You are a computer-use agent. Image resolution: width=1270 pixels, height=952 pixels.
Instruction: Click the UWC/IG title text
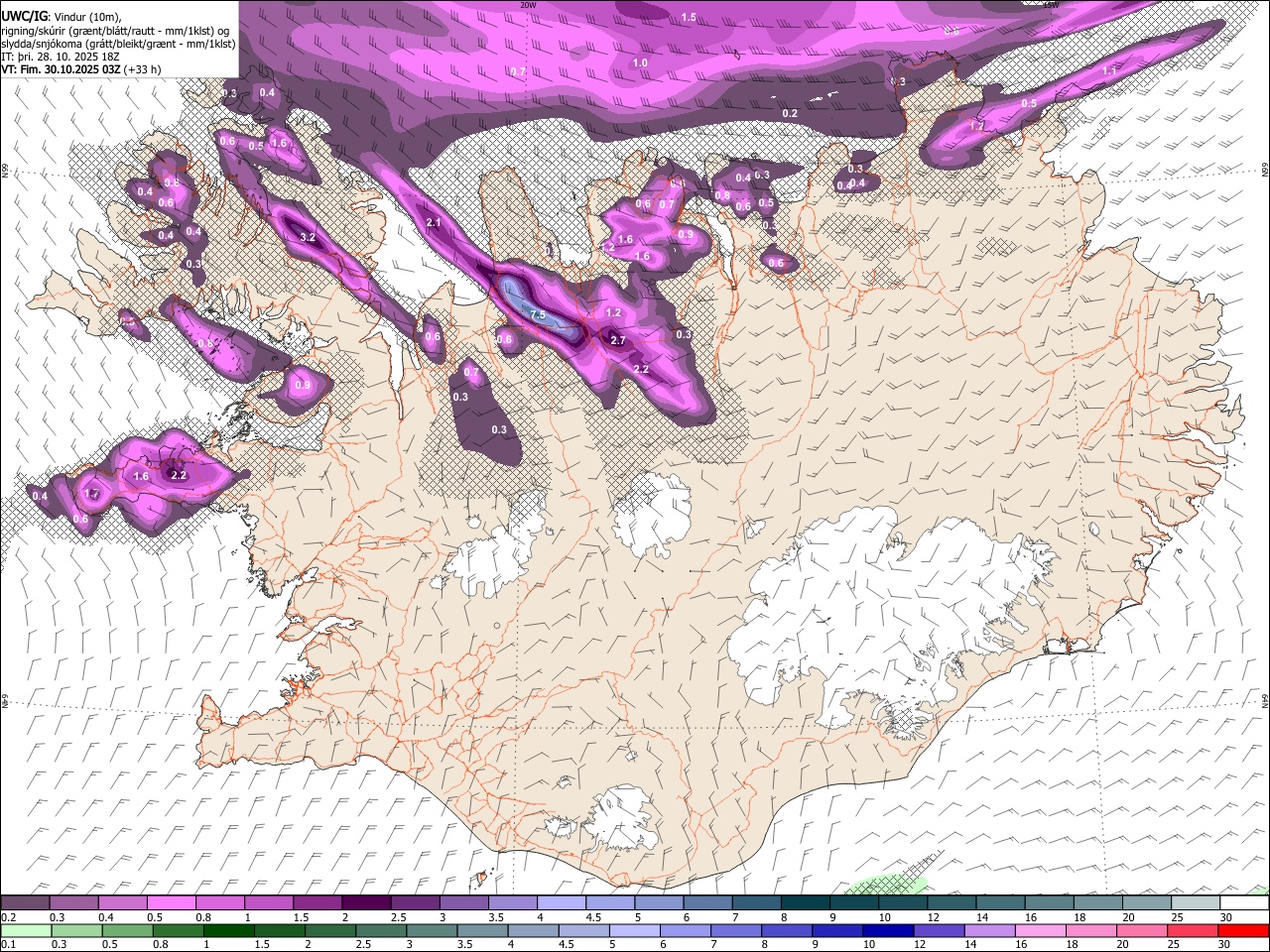pos(24,16)
